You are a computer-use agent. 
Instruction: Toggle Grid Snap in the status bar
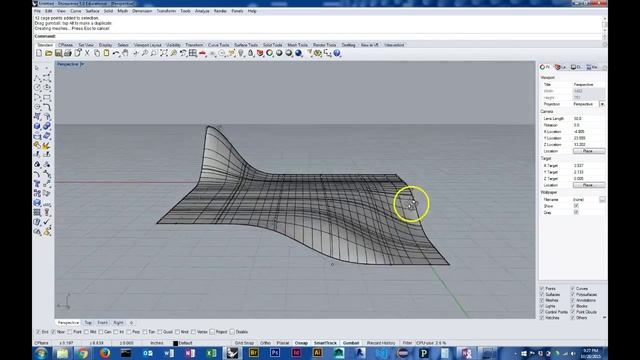[x=244, y=343]
